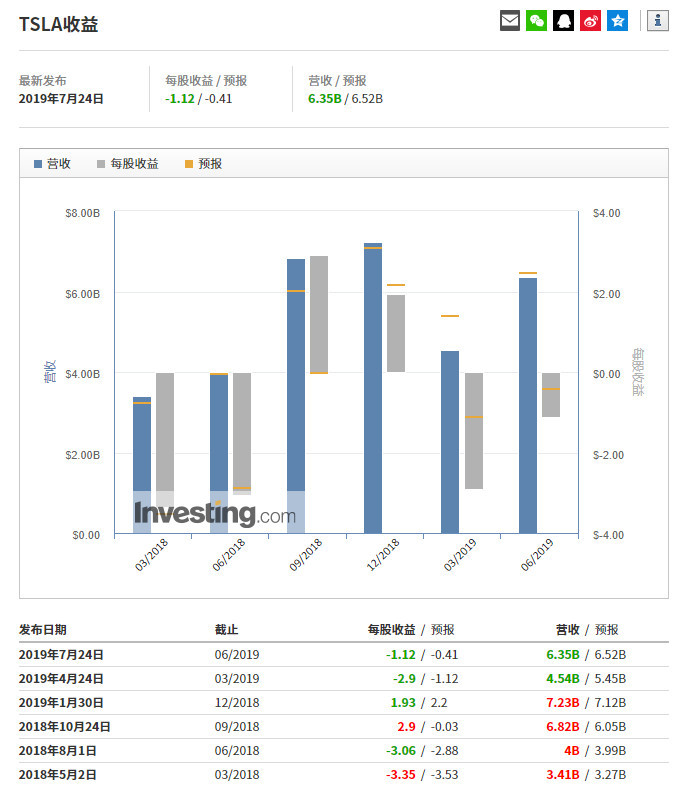
Task: Toggle the 每股收益 EPS legend series
Action: tap(127, 163)
